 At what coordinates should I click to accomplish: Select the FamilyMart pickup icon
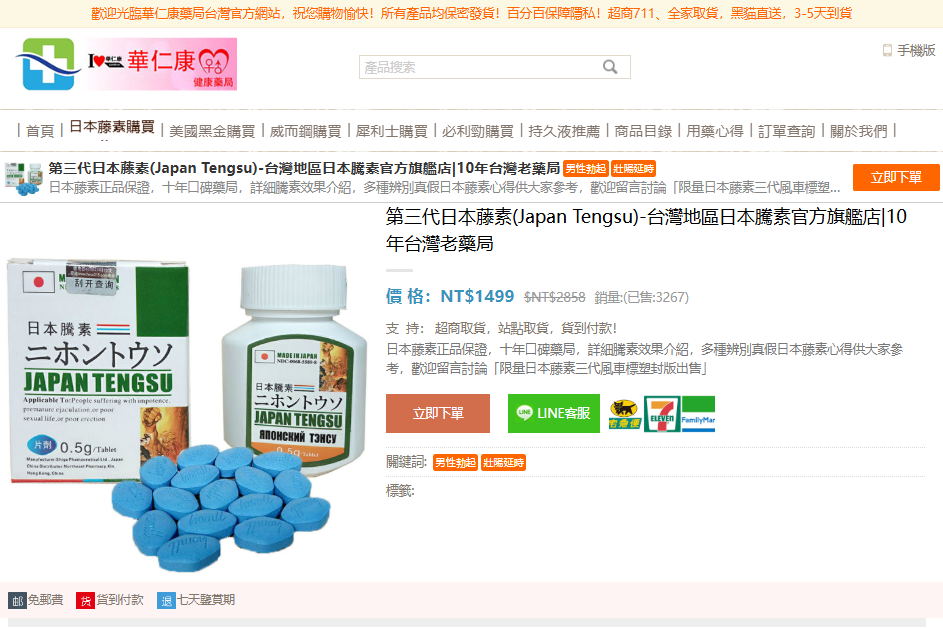pos(698,414)
